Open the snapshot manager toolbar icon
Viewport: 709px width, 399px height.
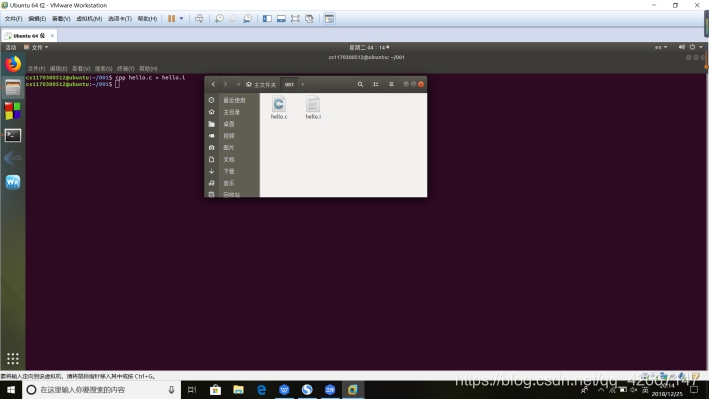pos(247,19)
